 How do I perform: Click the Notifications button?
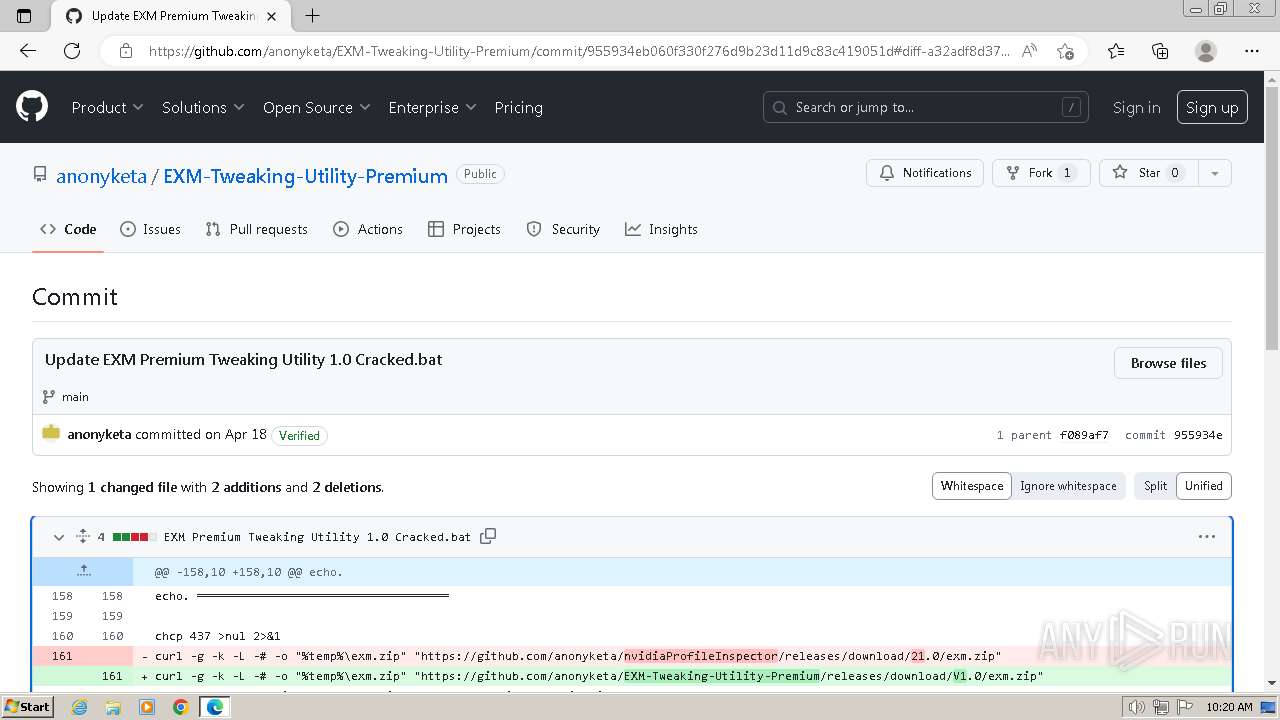tap(925, 173)
